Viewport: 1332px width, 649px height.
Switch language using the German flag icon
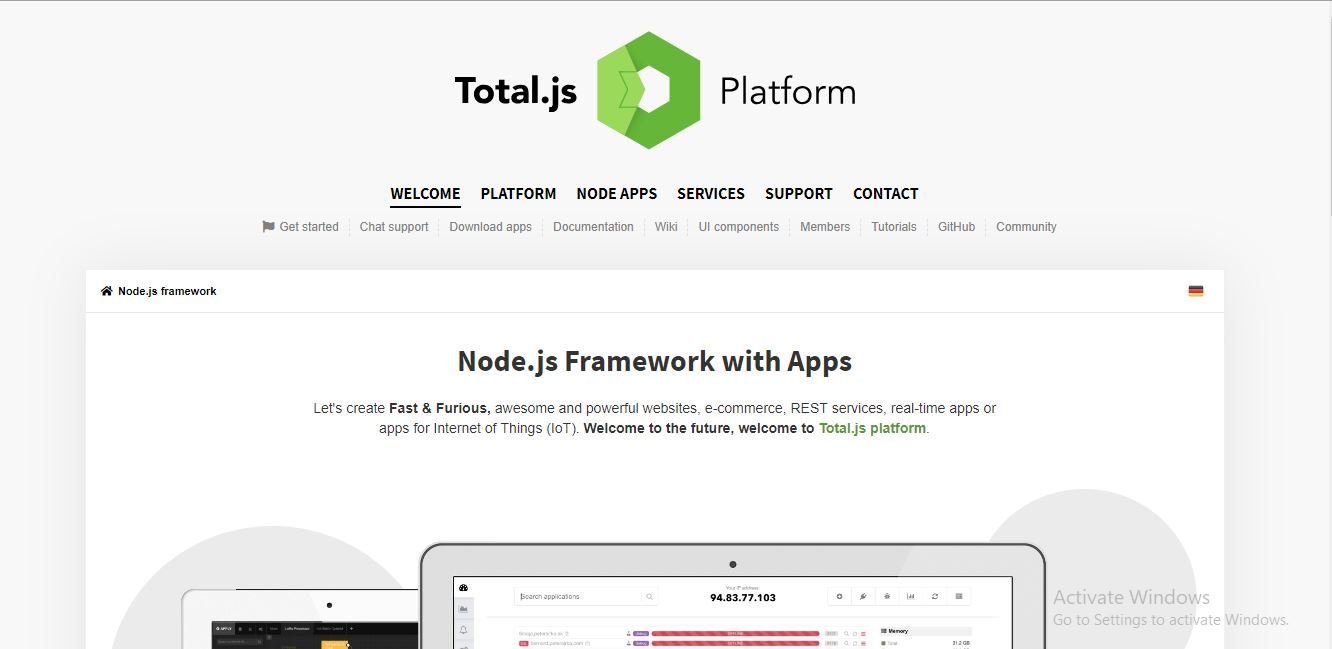coord(1195,291)
